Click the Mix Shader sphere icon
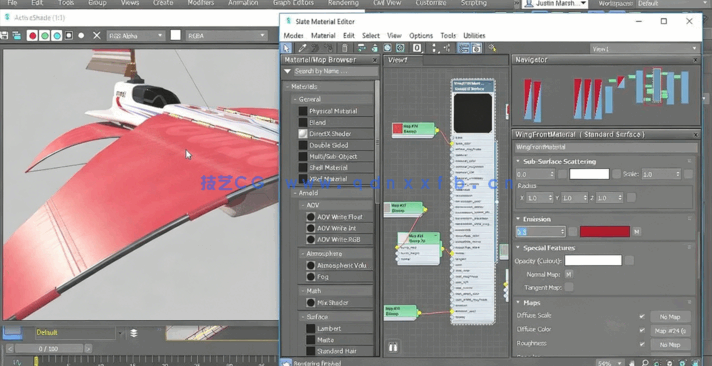Viewport: 712px width, 366px height. (311, 302)
